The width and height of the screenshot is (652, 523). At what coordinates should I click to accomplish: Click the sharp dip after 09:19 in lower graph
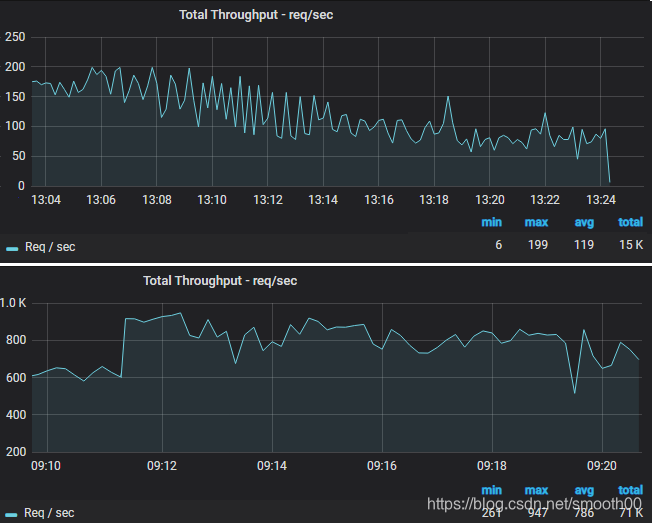click(575, 392)
